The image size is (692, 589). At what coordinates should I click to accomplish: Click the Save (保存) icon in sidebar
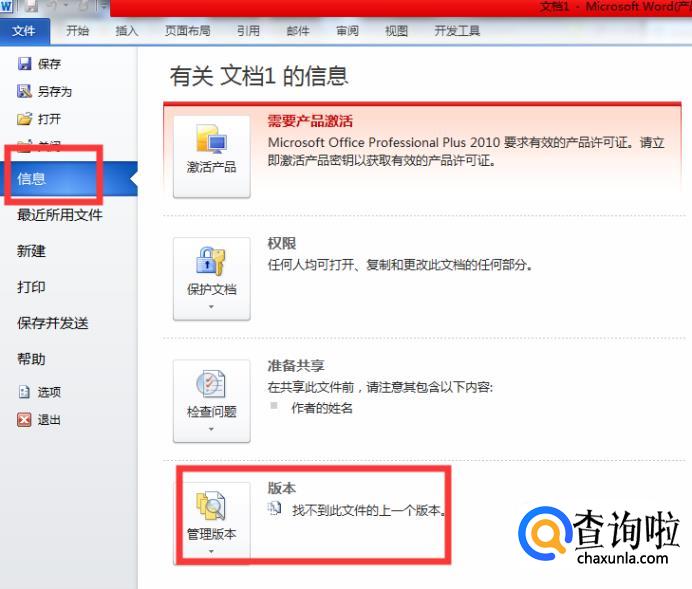tap(25, 64)
